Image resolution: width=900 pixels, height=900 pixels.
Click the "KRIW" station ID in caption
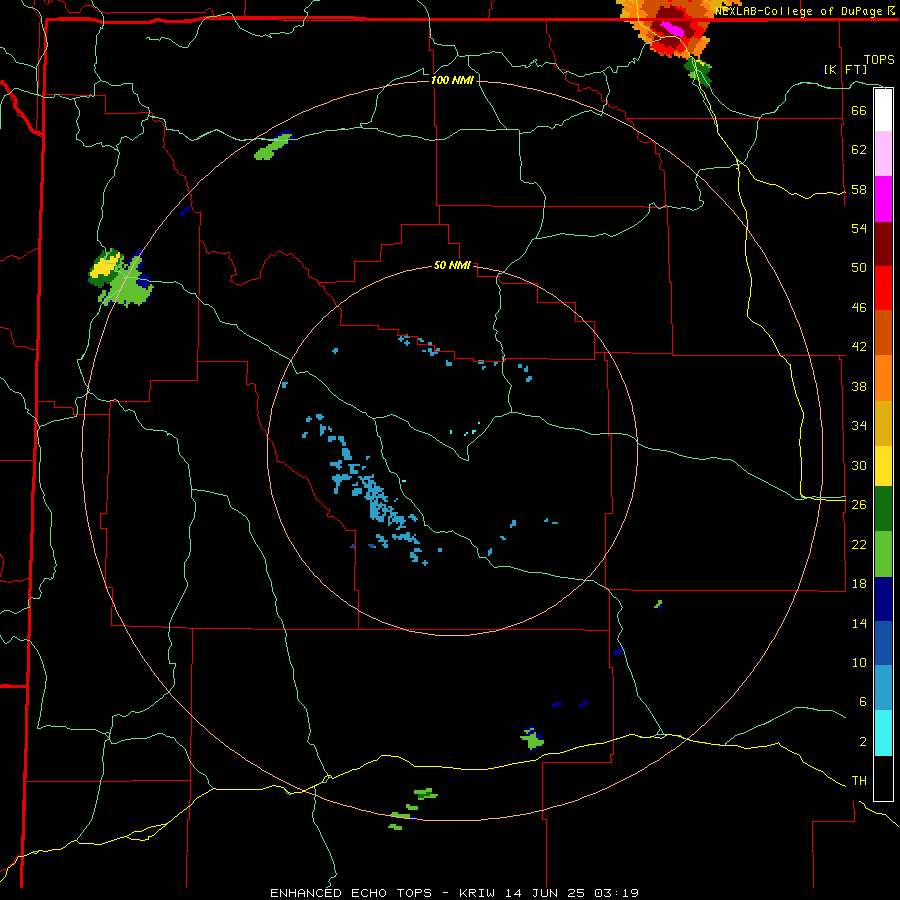(479, 893)
